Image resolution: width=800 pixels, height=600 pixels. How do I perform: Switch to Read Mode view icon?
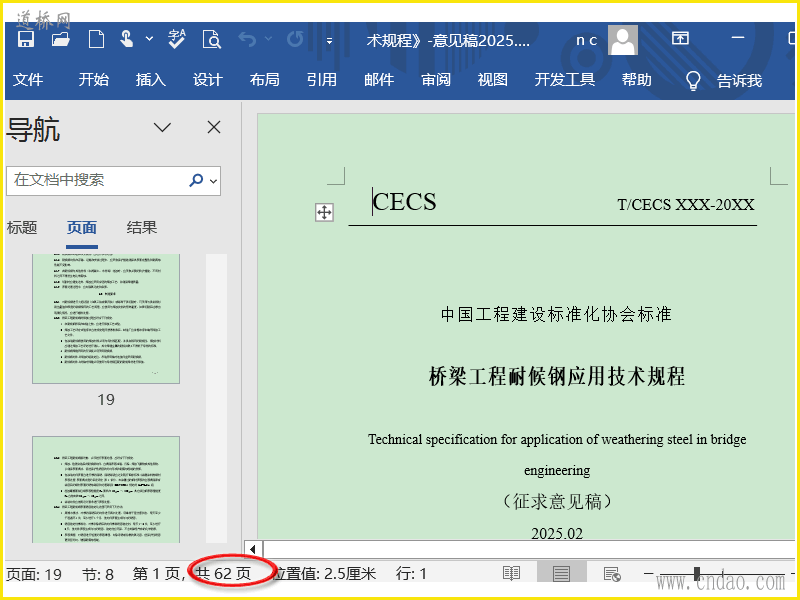pos(511,573)
